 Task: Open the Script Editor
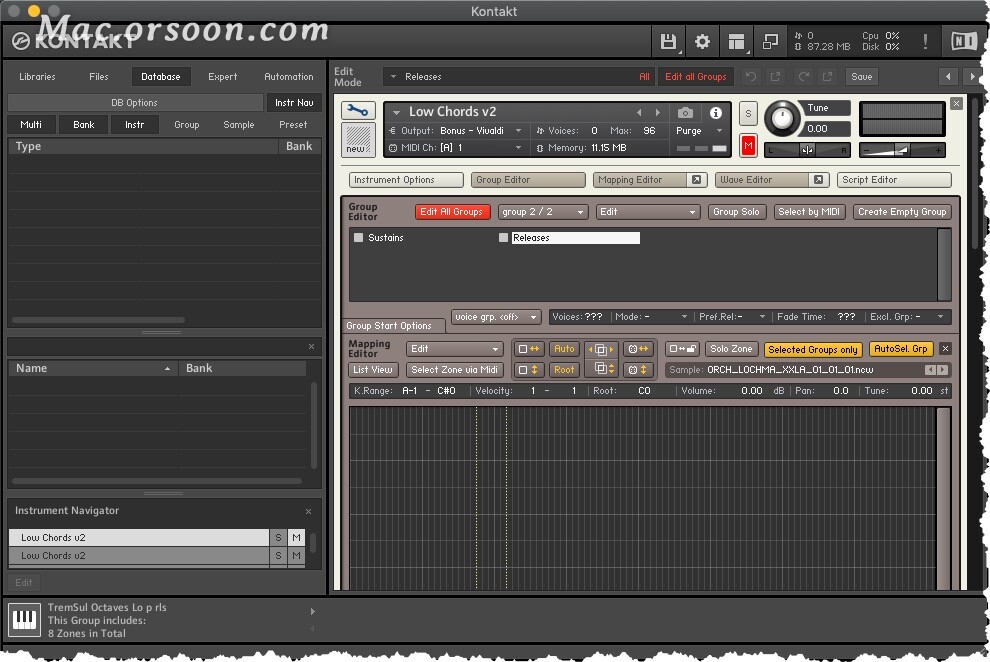(894, 180)
